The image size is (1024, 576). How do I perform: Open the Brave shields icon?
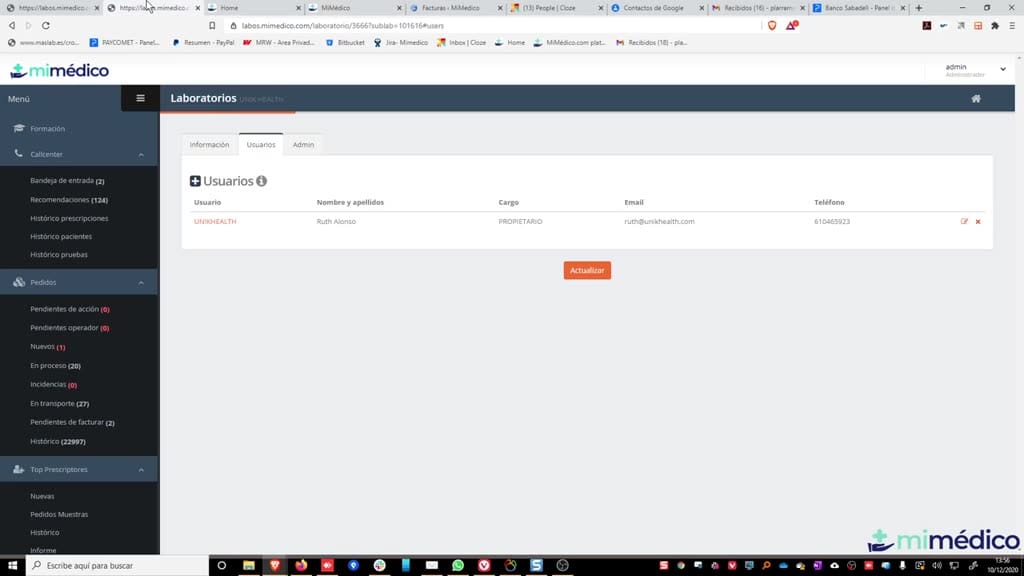(x=772, y=25)
